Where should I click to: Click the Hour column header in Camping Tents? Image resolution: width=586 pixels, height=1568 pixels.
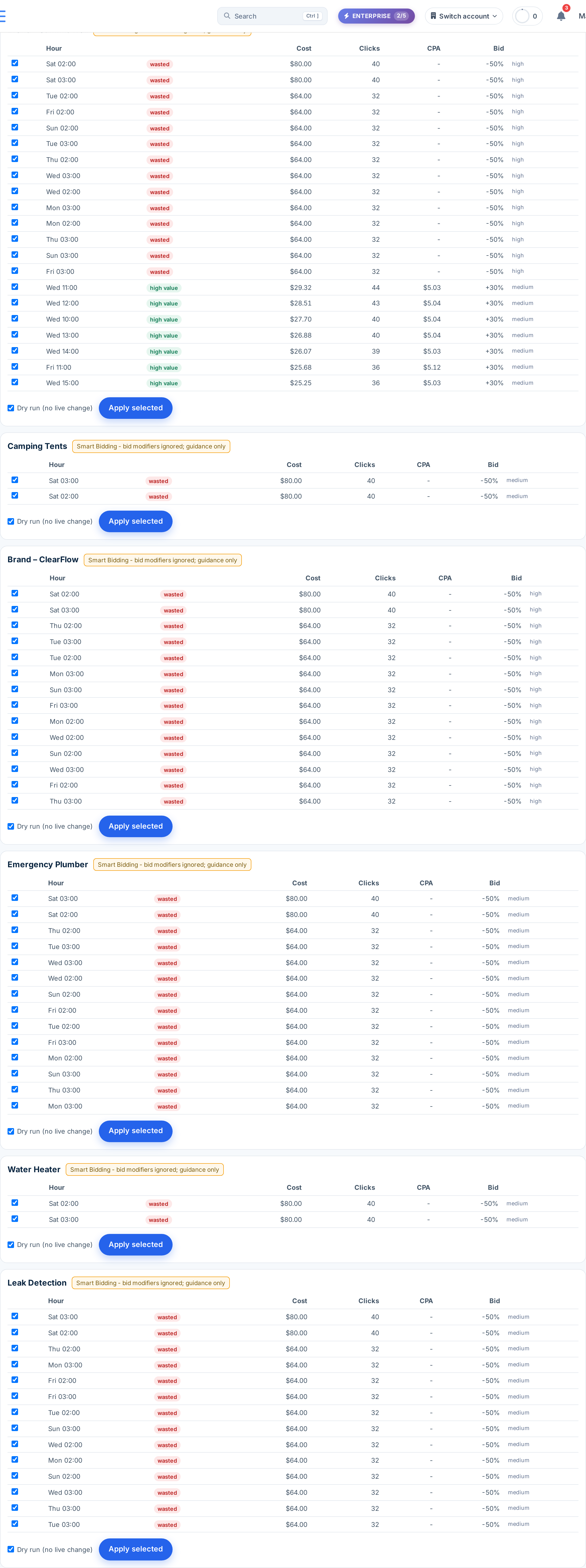point(57,464)
